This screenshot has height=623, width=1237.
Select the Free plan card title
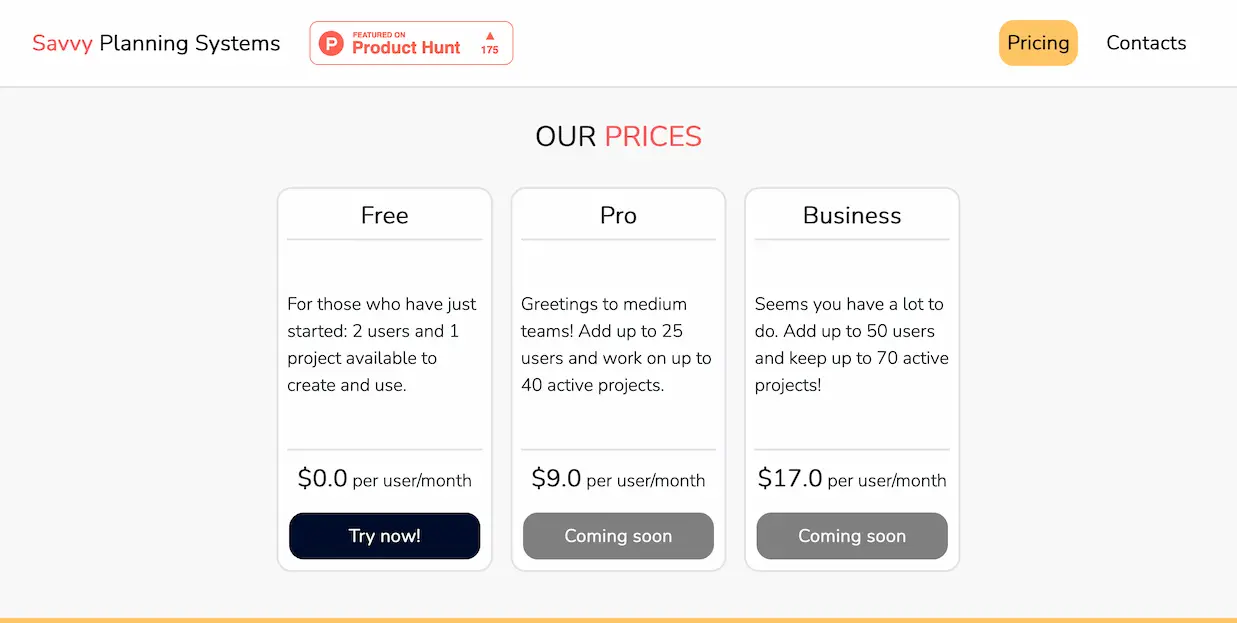point(384,215)
